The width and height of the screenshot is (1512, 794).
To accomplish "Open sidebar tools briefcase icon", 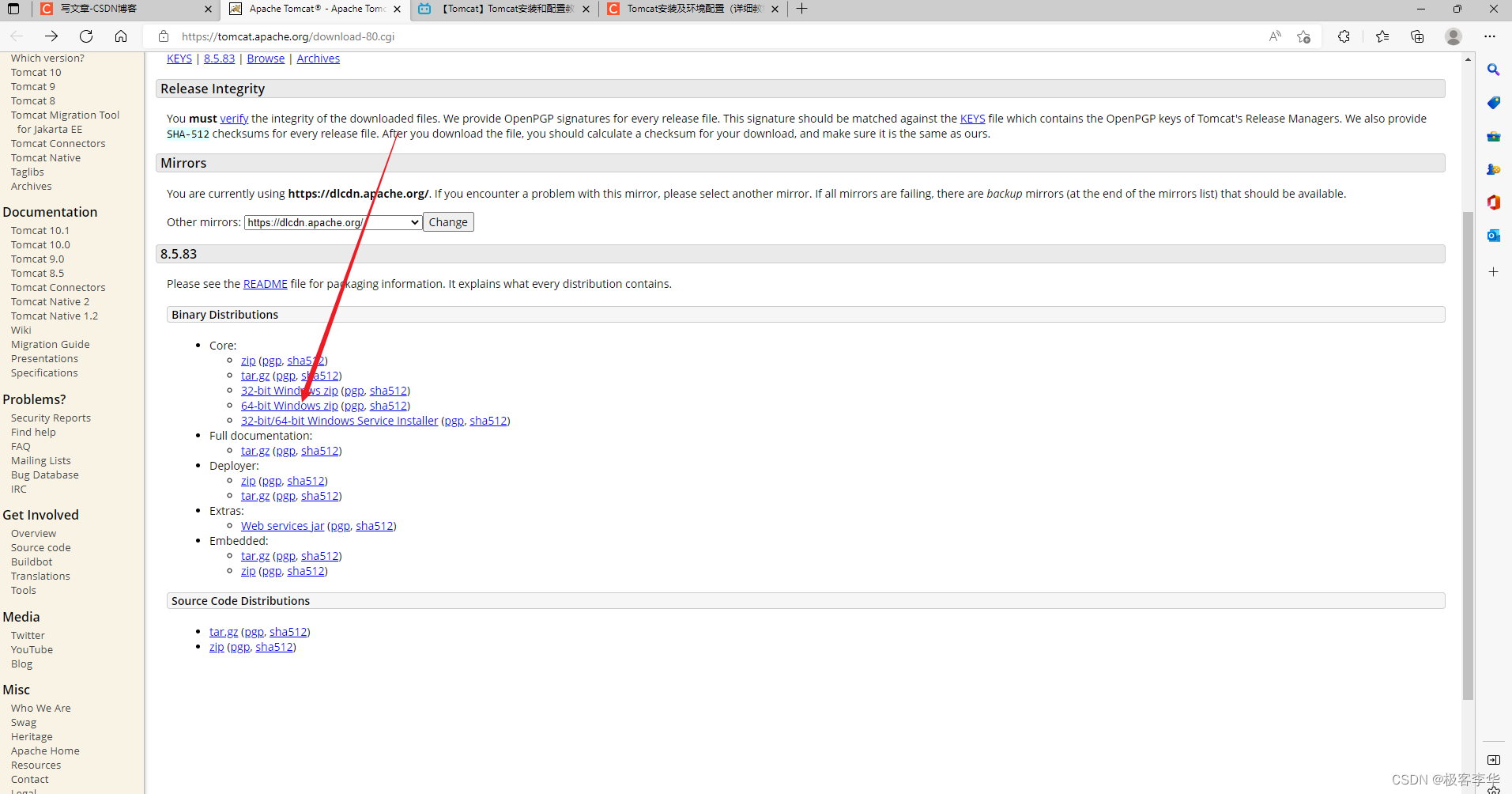I will coord(1493,136).
